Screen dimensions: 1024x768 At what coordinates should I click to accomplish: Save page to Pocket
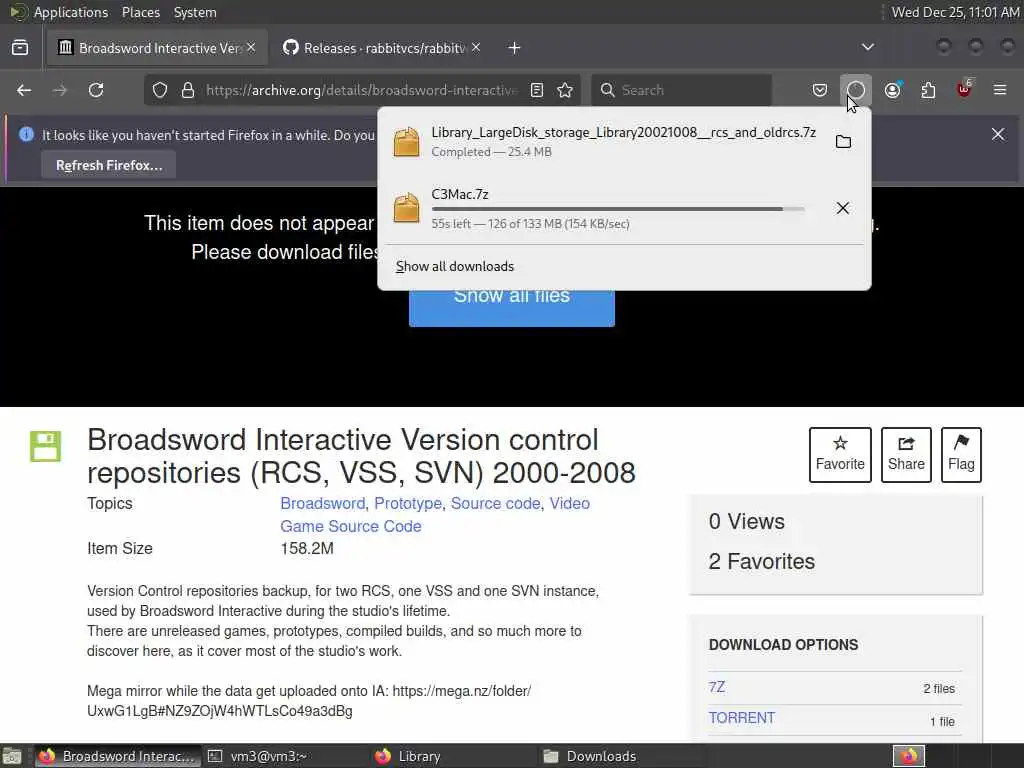coord(820,90)
